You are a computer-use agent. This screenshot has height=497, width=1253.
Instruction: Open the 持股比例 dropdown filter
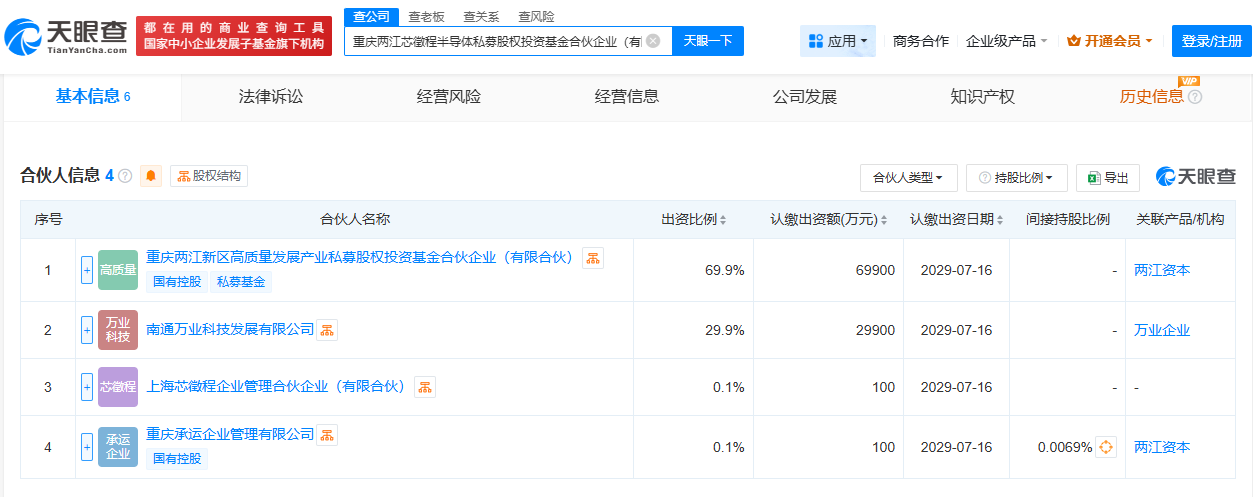(x=1017, y=178)
